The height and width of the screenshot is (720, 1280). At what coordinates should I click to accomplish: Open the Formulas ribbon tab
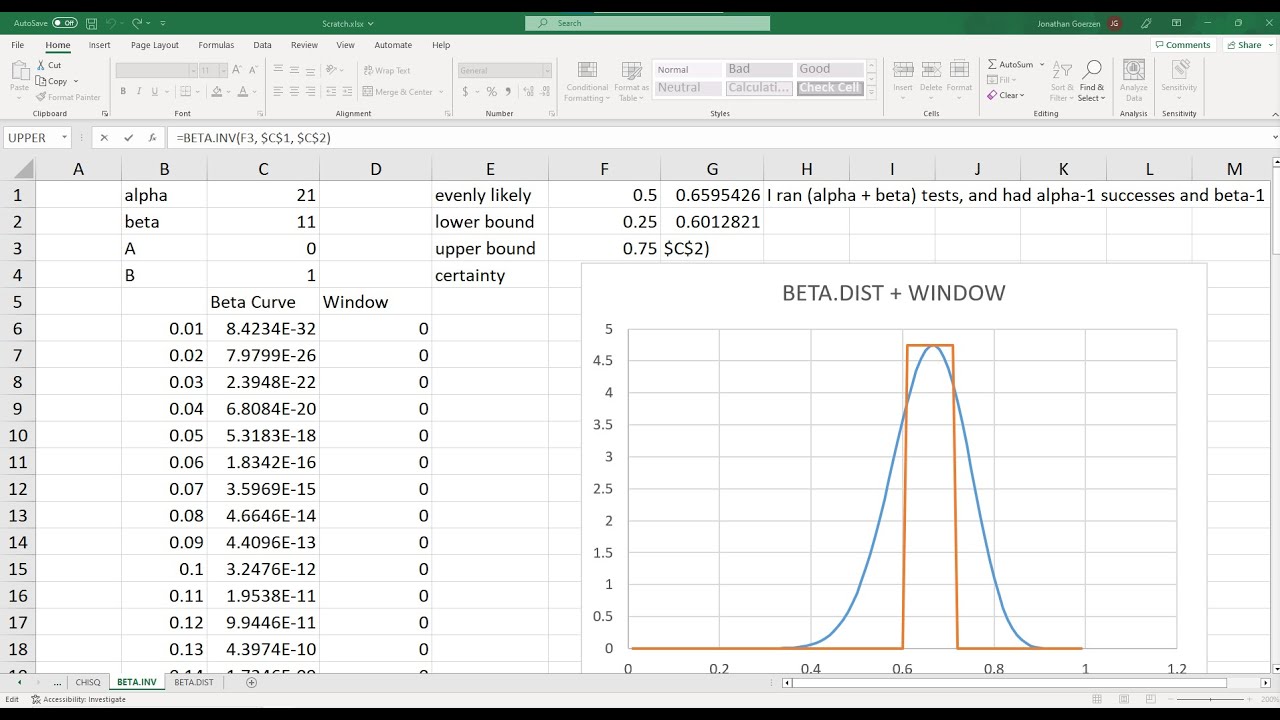point(216,45)
